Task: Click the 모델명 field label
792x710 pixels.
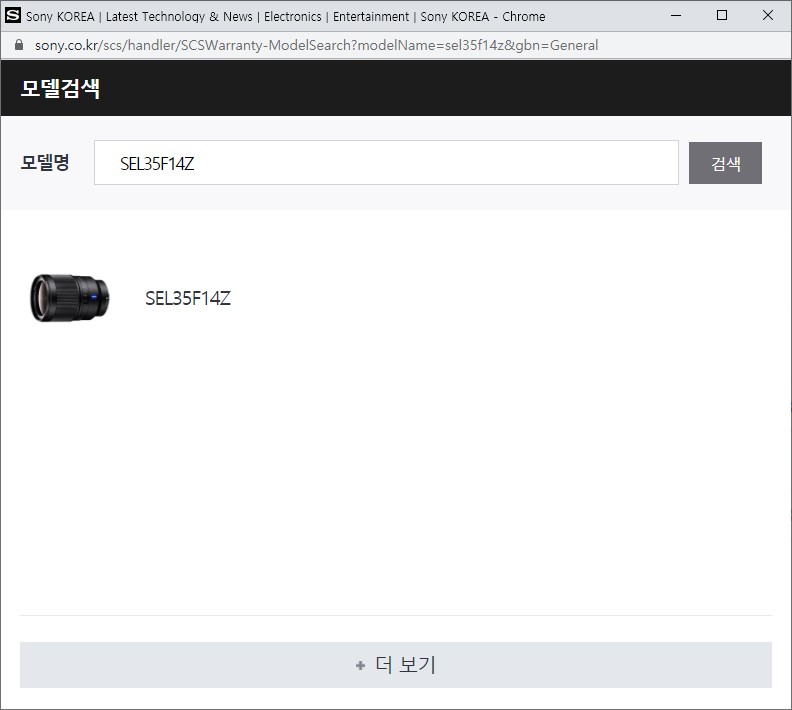Action: [44, 163]
